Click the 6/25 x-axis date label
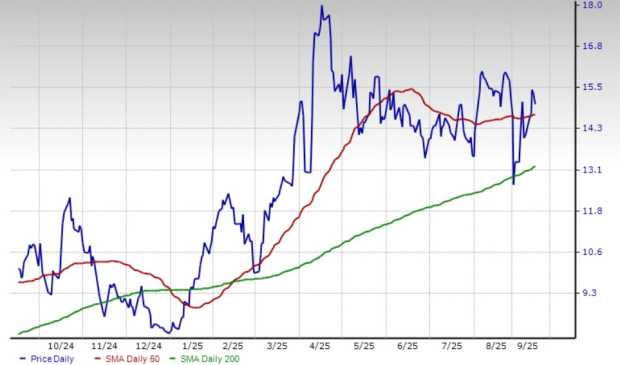 (408, 346)
